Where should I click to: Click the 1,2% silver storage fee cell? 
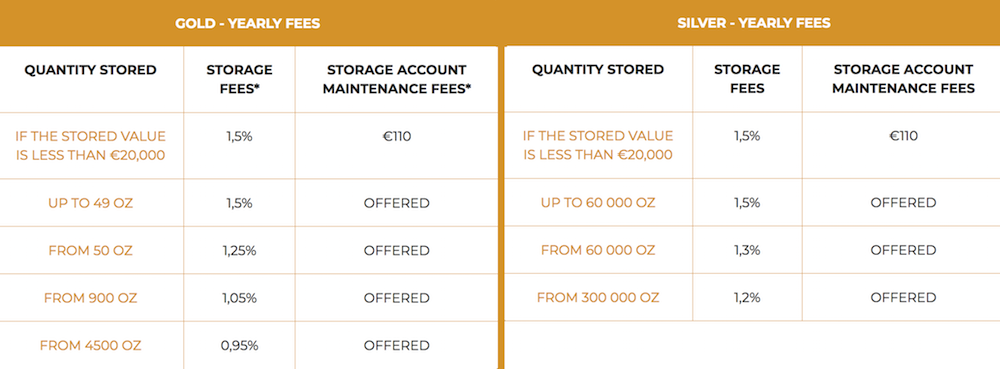[747, 298]
